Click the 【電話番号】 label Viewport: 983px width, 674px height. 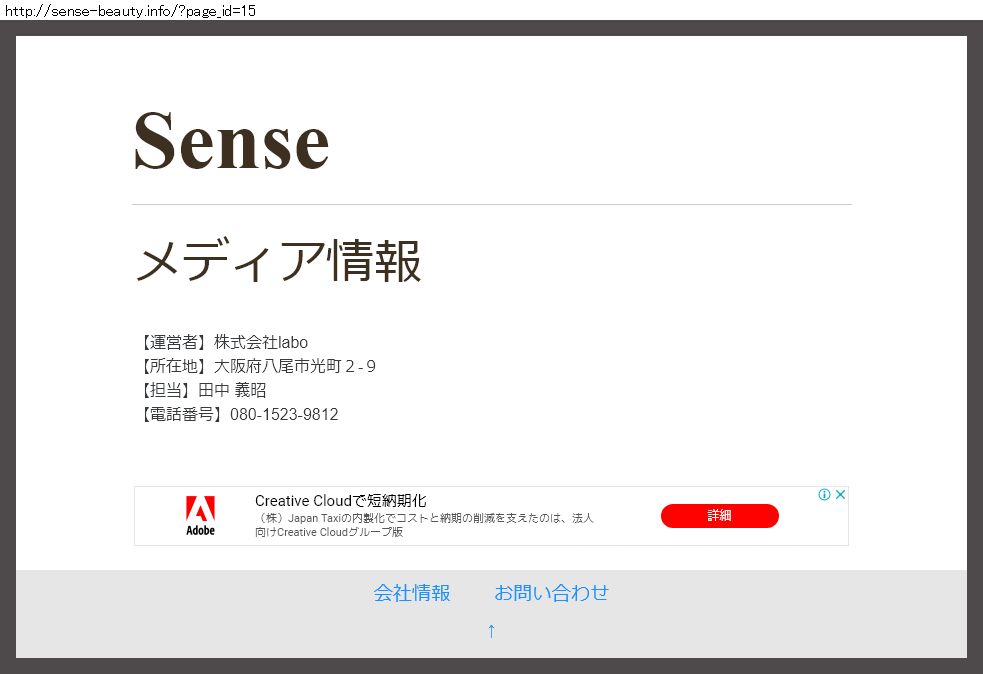[180, 414]
